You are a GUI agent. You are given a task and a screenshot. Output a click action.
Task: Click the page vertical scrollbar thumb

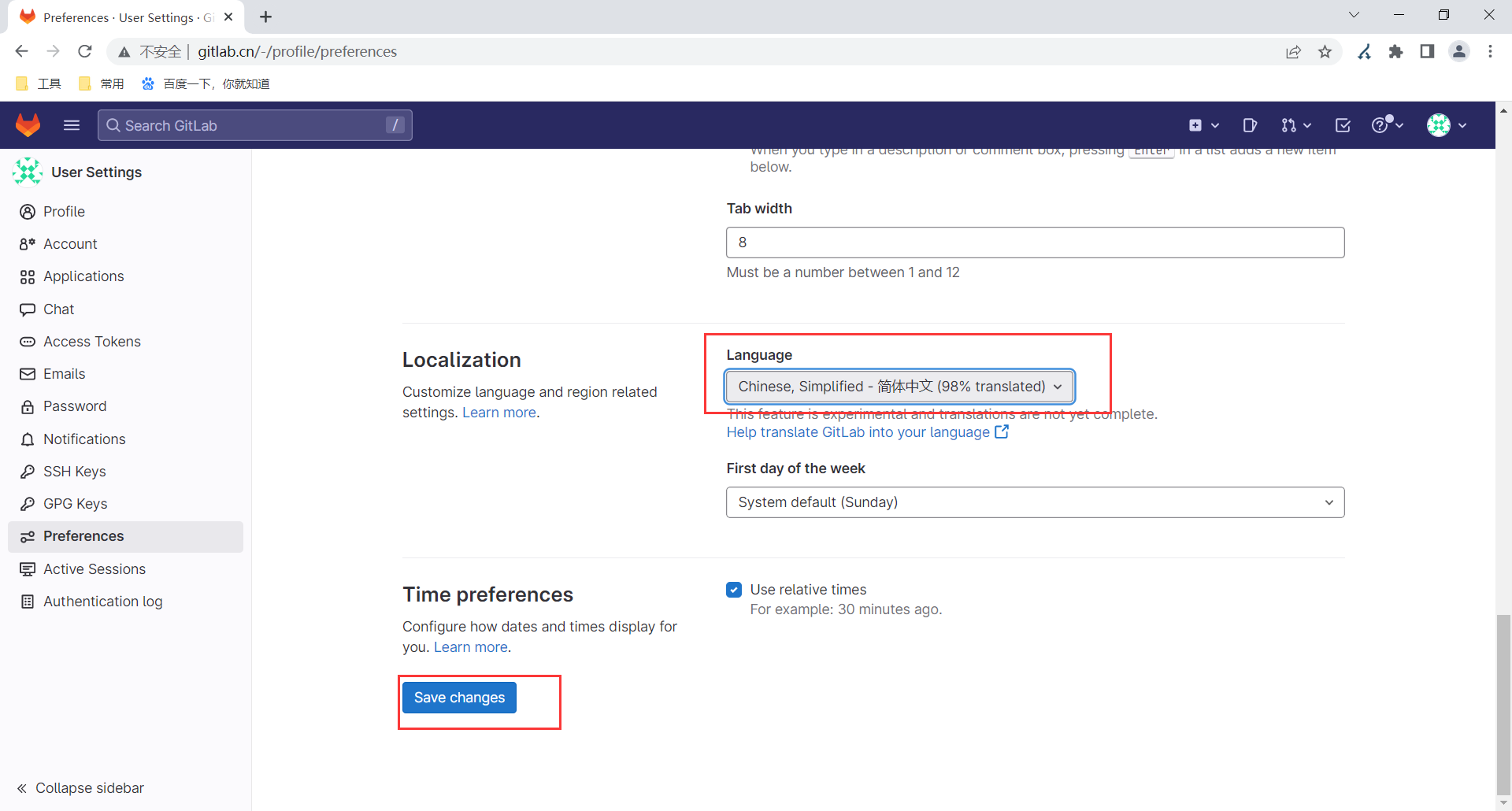click(x=1503, y=705)
